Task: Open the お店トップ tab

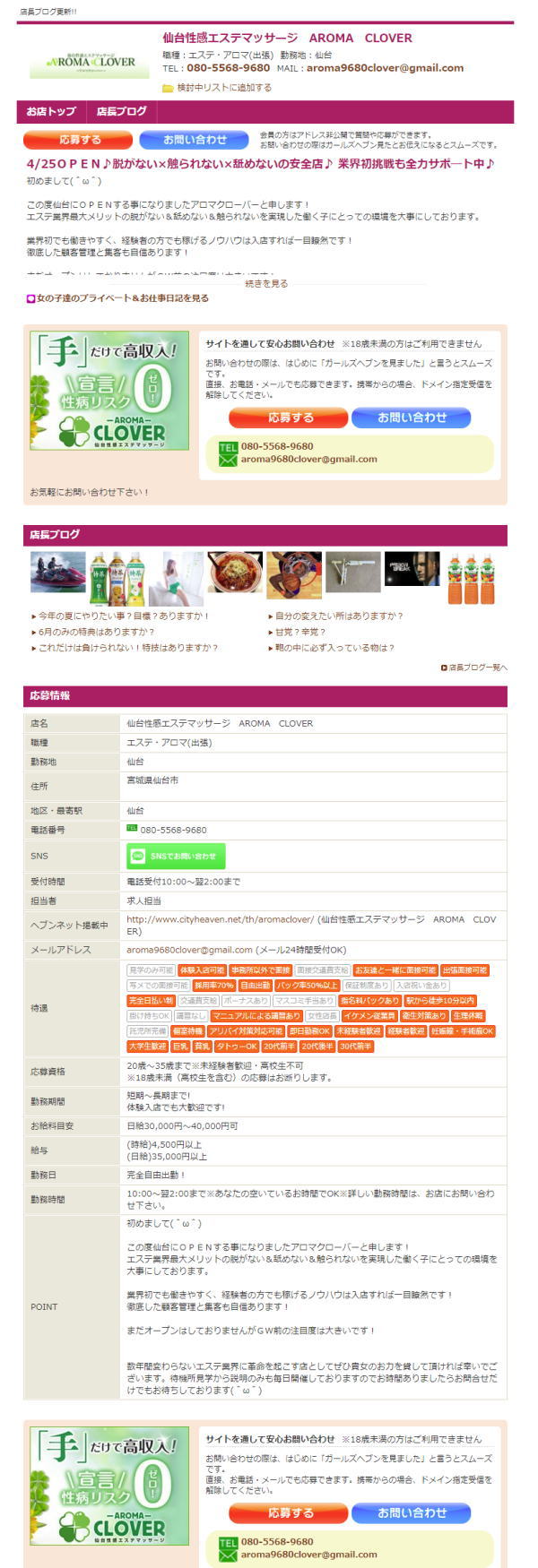Action: (51, 112)
